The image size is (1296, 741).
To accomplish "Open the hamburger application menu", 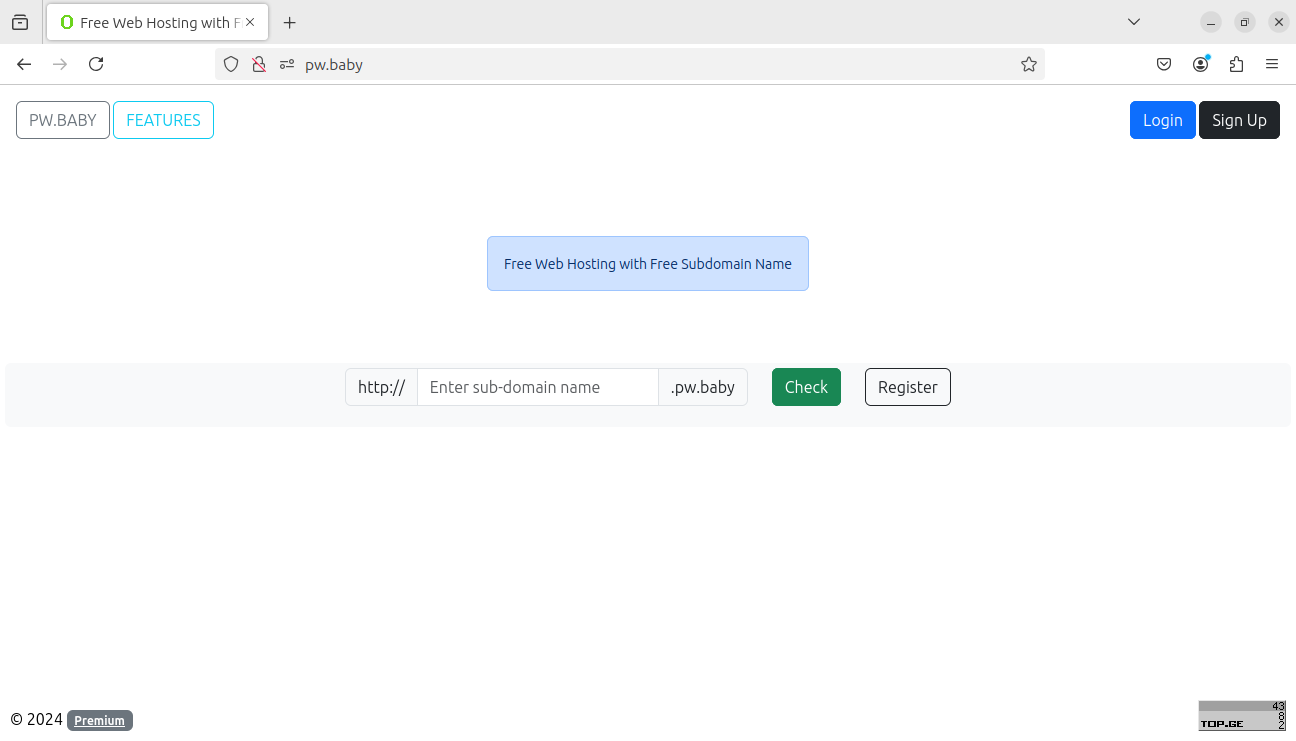I will [1272, 64].
